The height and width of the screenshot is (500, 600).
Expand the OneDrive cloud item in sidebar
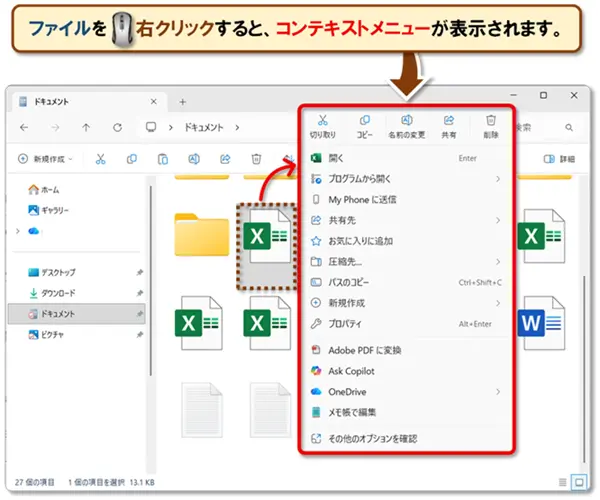click(x=18, y=231)
